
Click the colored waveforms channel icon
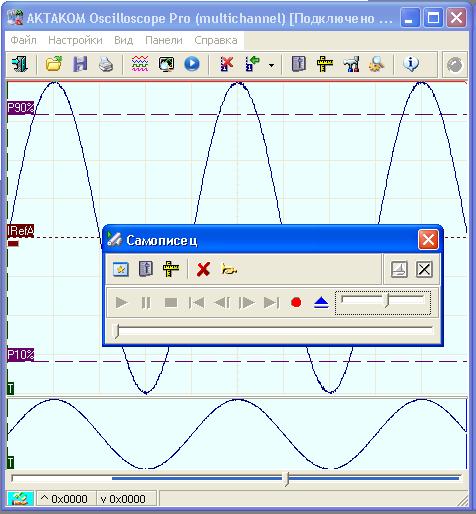point(140,64)
